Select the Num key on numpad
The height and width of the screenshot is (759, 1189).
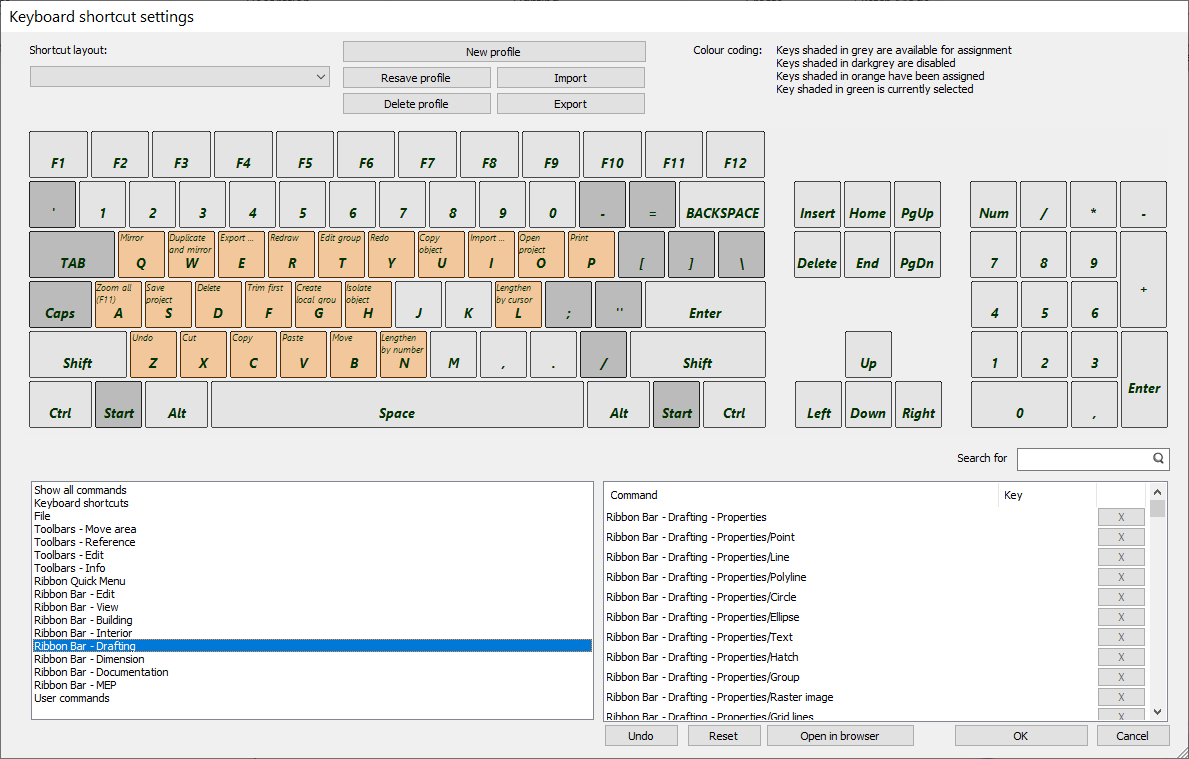993,204
